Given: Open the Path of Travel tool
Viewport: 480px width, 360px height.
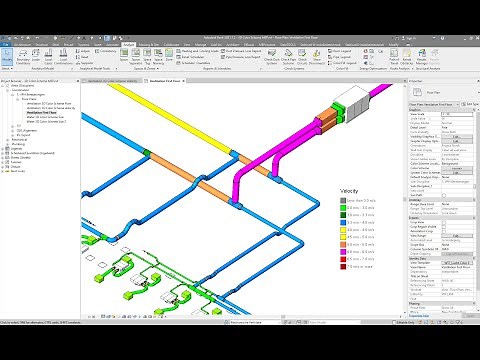Looking at the screenshot, I should [394, 57].
